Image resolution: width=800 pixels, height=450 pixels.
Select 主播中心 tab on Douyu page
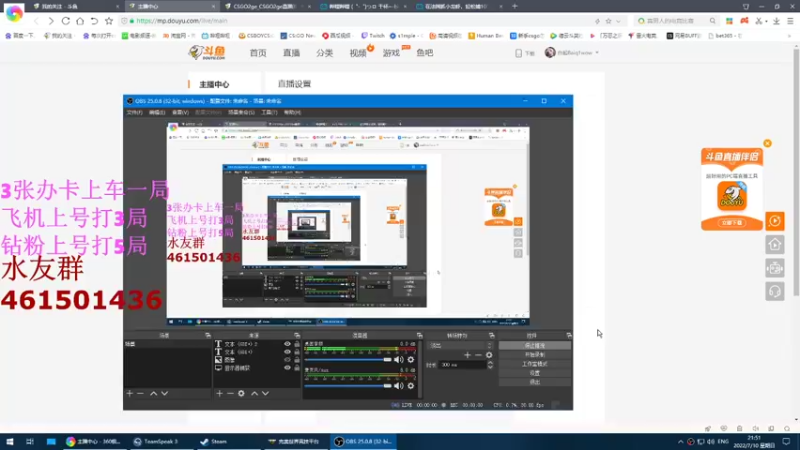214,84
